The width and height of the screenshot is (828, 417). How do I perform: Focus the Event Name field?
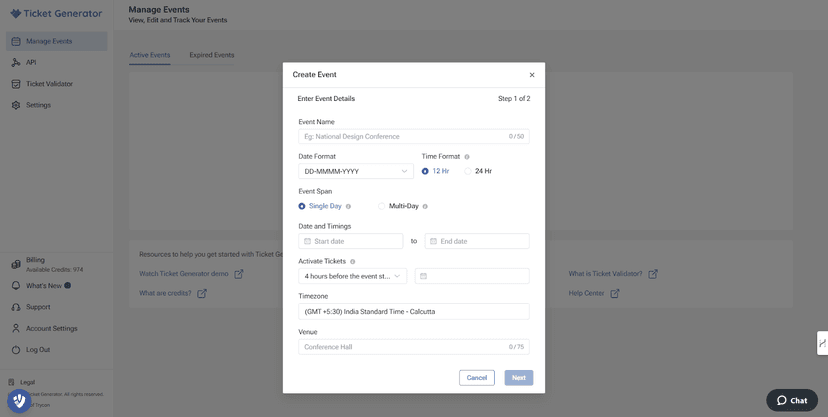[x=413, y=136]
